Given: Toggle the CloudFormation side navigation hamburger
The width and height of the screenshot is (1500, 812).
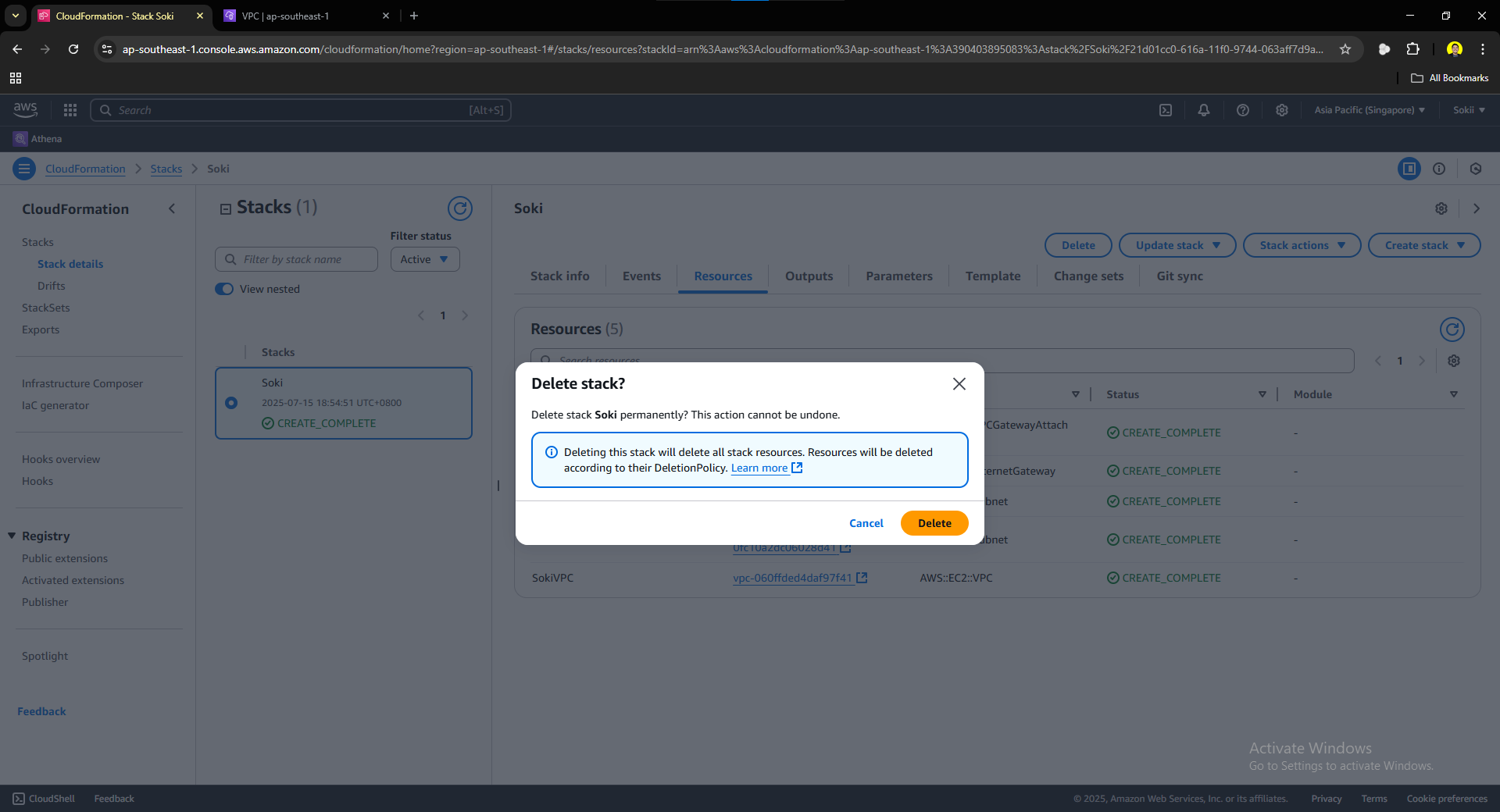Looking at the screenshot, I should click(x=24, y=169).
